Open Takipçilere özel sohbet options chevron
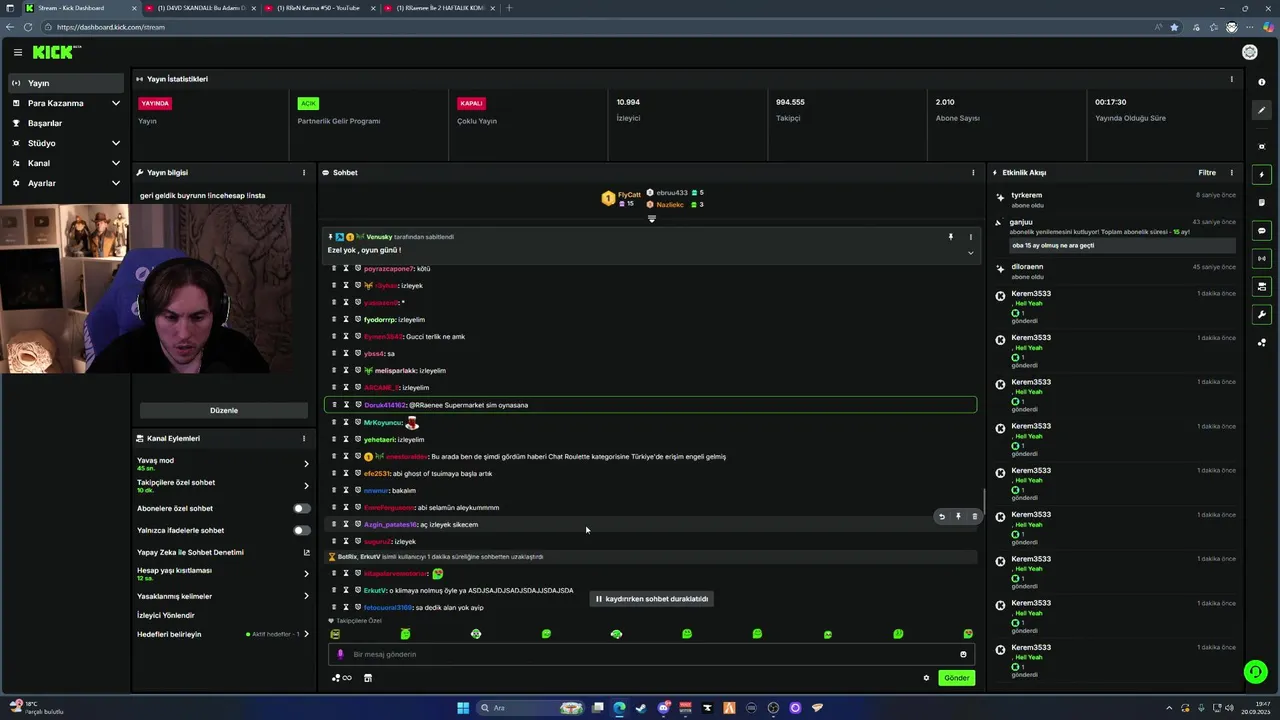1280x720 pixels. (306, 486)
